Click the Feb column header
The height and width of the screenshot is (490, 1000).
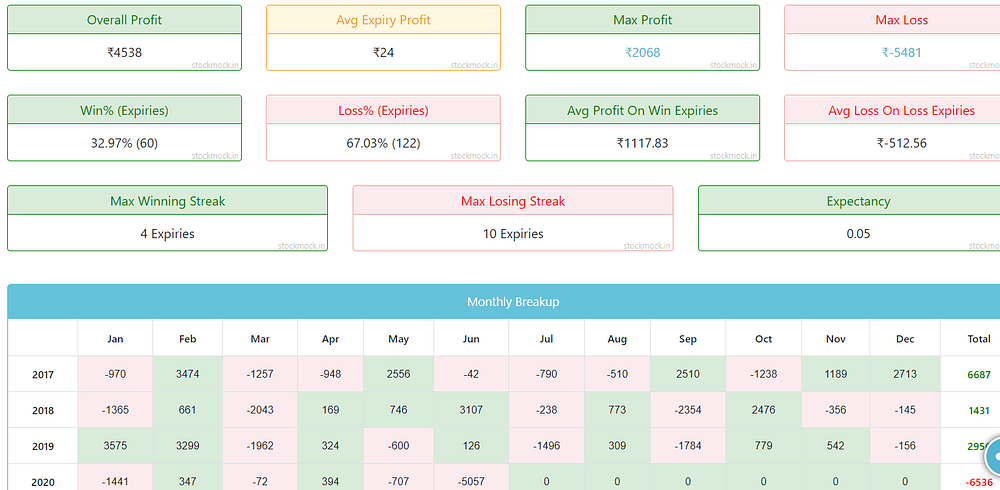pyautogui.click(x=188, y=339)
